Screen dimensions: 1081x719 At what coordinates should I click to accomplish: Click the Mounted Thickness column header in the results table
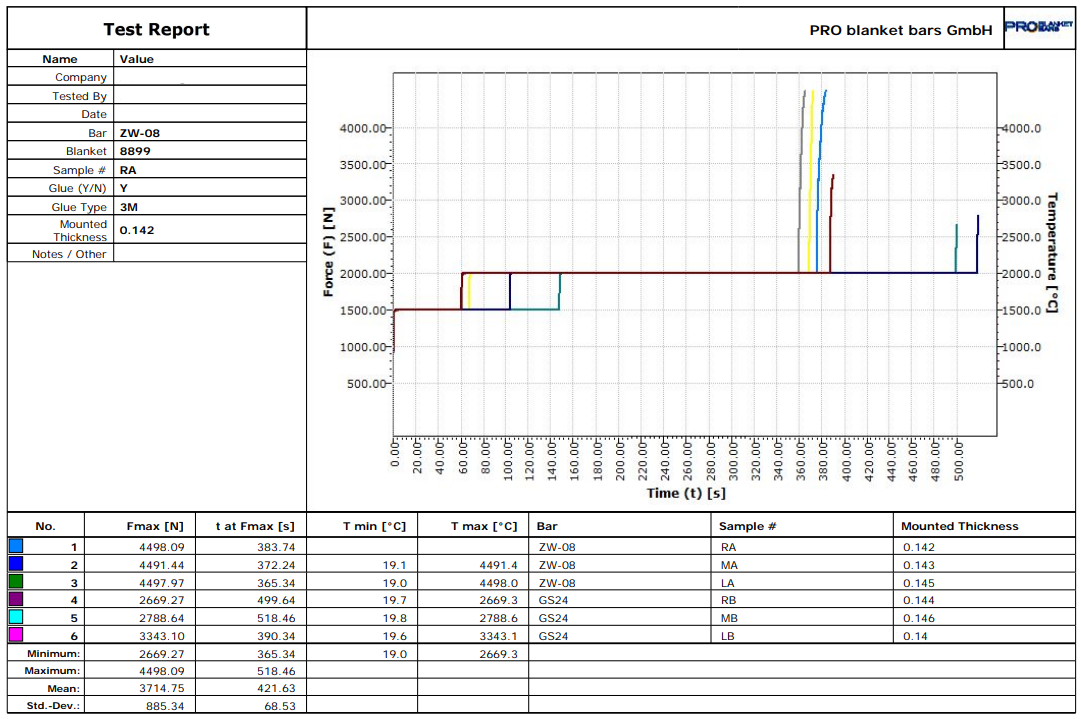pos(960,526)
